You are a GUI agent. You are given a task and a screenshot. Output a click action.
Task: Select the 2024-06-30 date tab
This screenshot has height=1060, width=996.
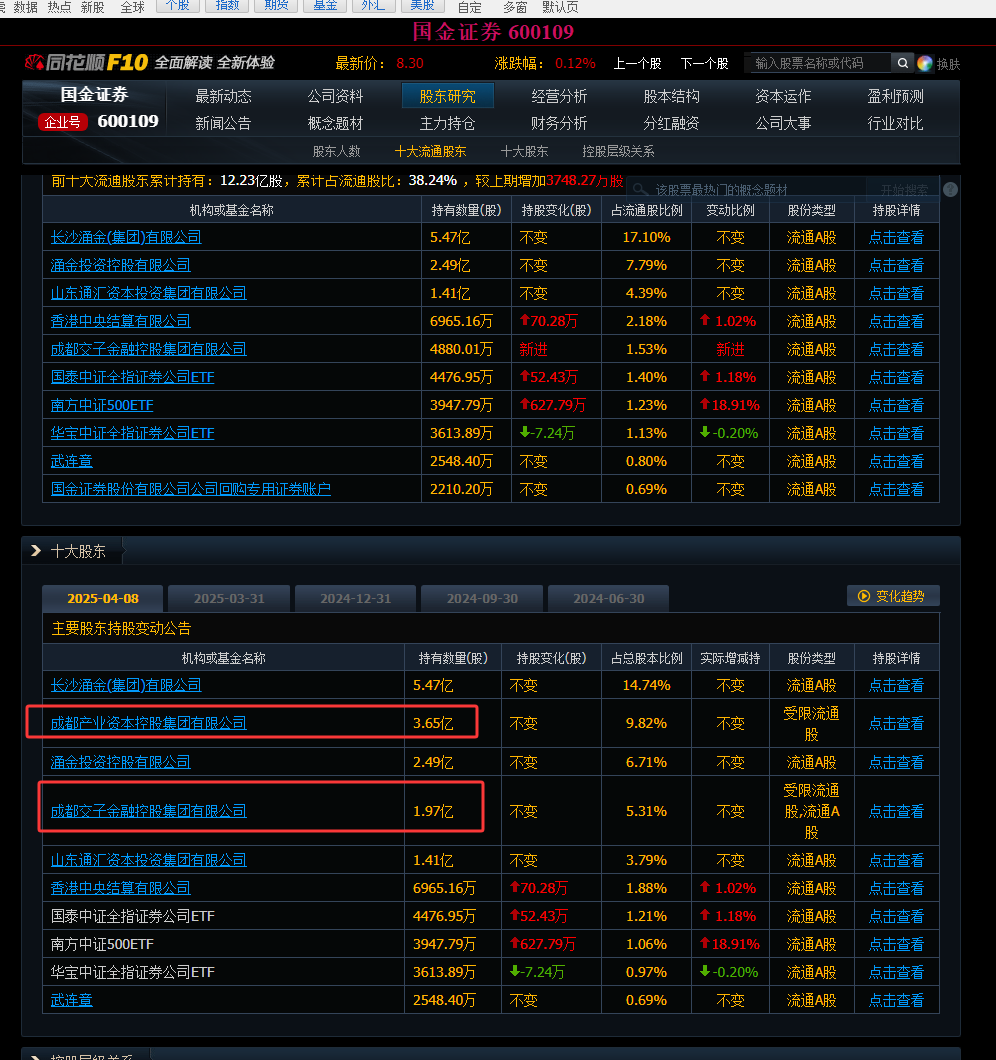click(x=609, y=598)
